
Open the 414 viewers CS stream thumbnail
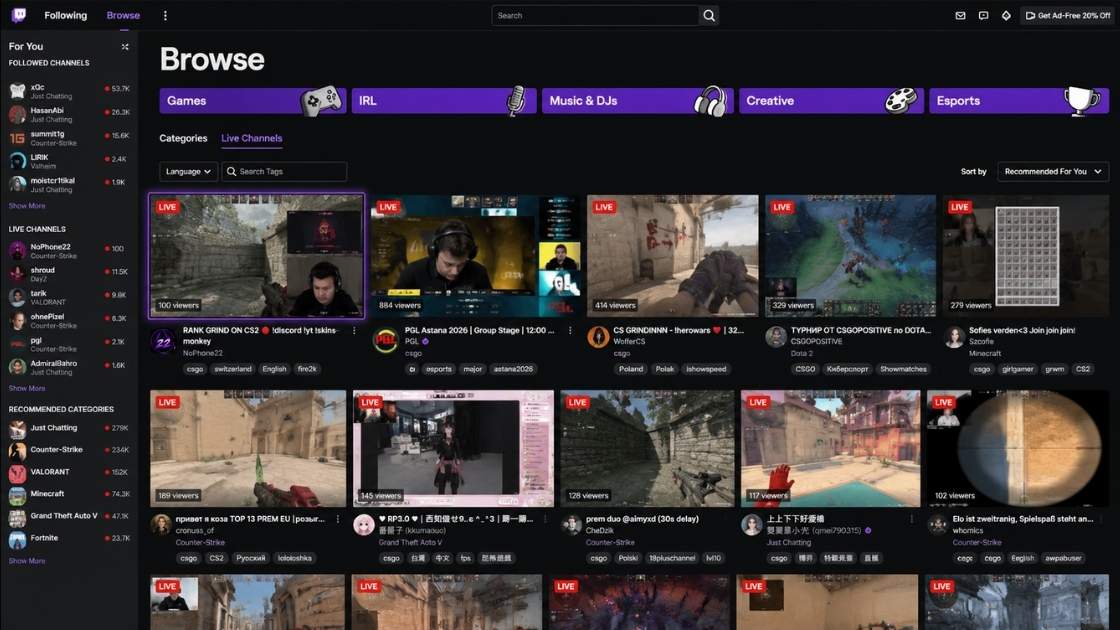(x=672, y=255)
